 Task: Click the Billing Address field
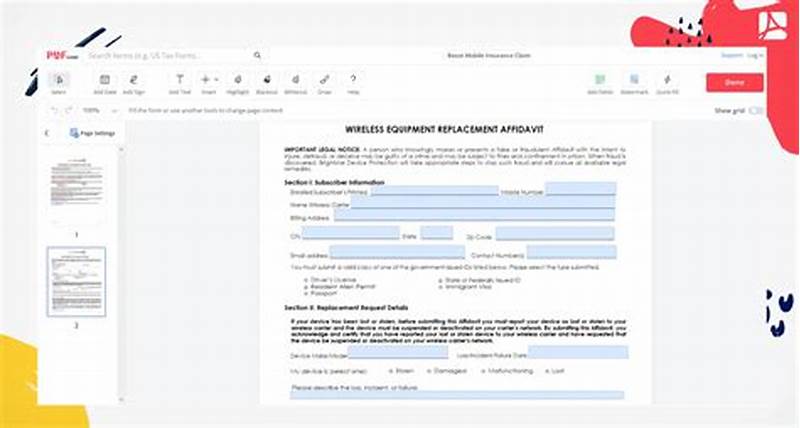pos(474,215)
